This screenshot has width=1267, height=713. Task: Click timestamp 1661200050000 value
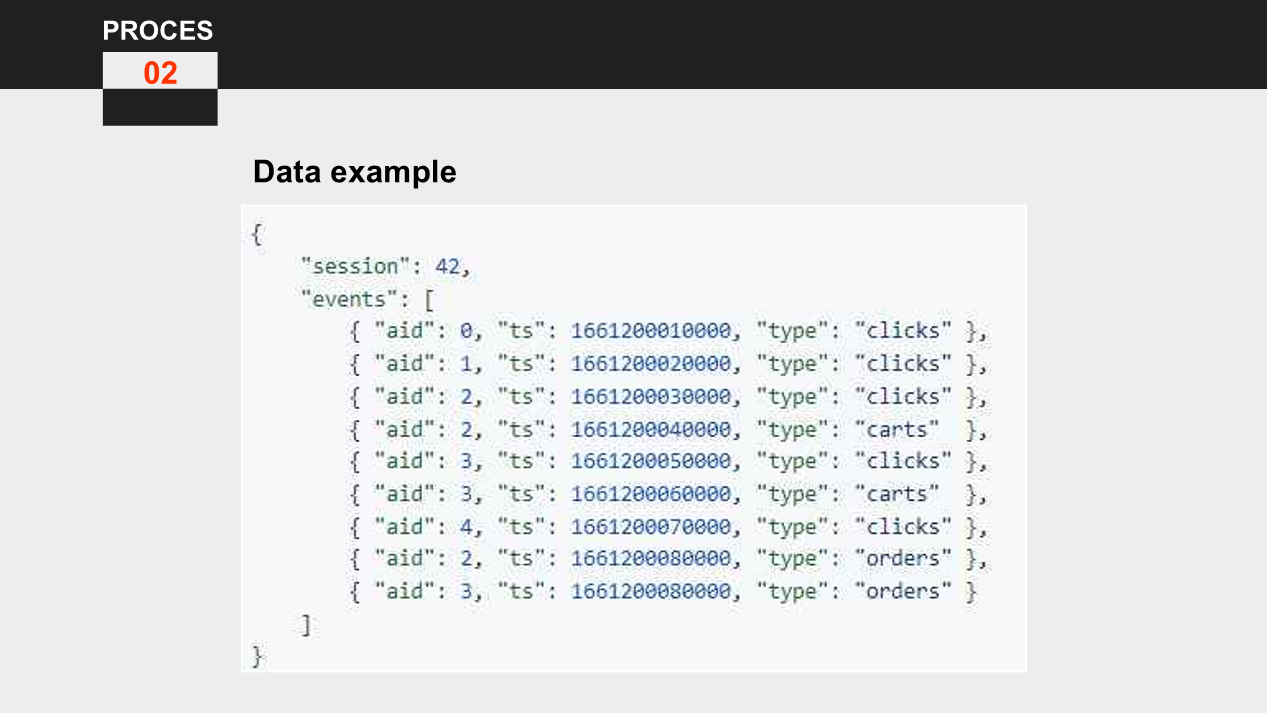(x=651, y=461)
